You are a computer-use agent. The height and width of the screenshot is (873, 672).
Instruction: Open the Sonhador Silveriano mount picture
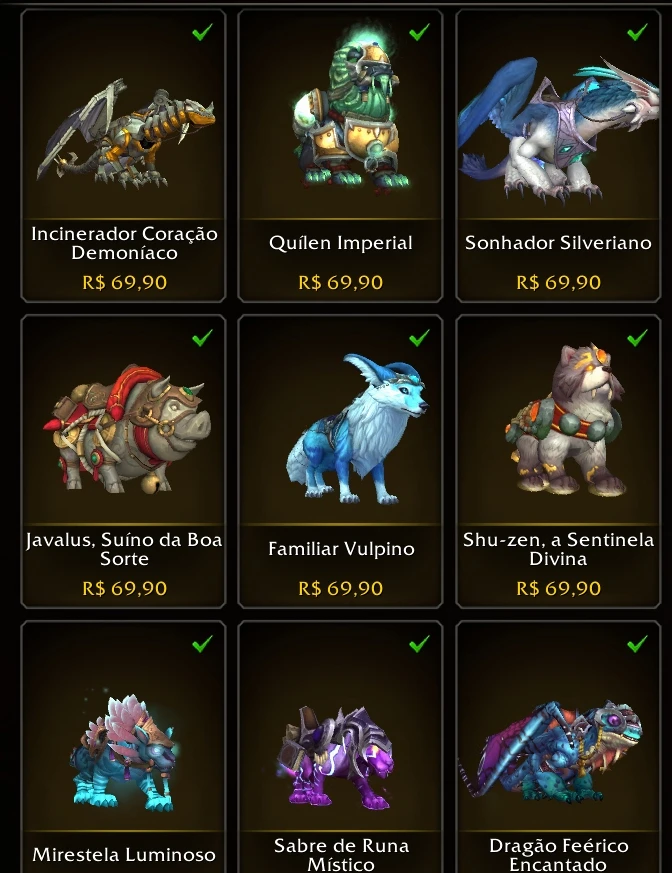pos(558,130)
